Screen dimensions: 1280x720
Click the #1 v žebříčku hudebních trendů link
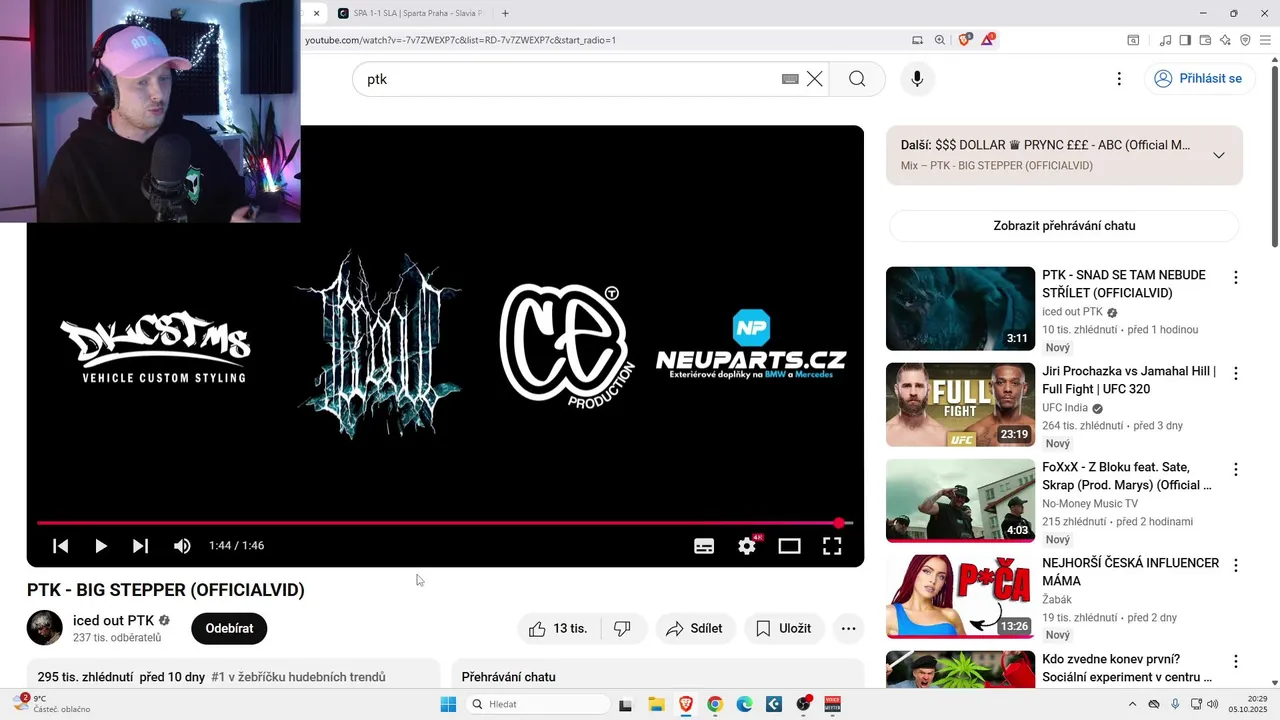click(298, 677)
